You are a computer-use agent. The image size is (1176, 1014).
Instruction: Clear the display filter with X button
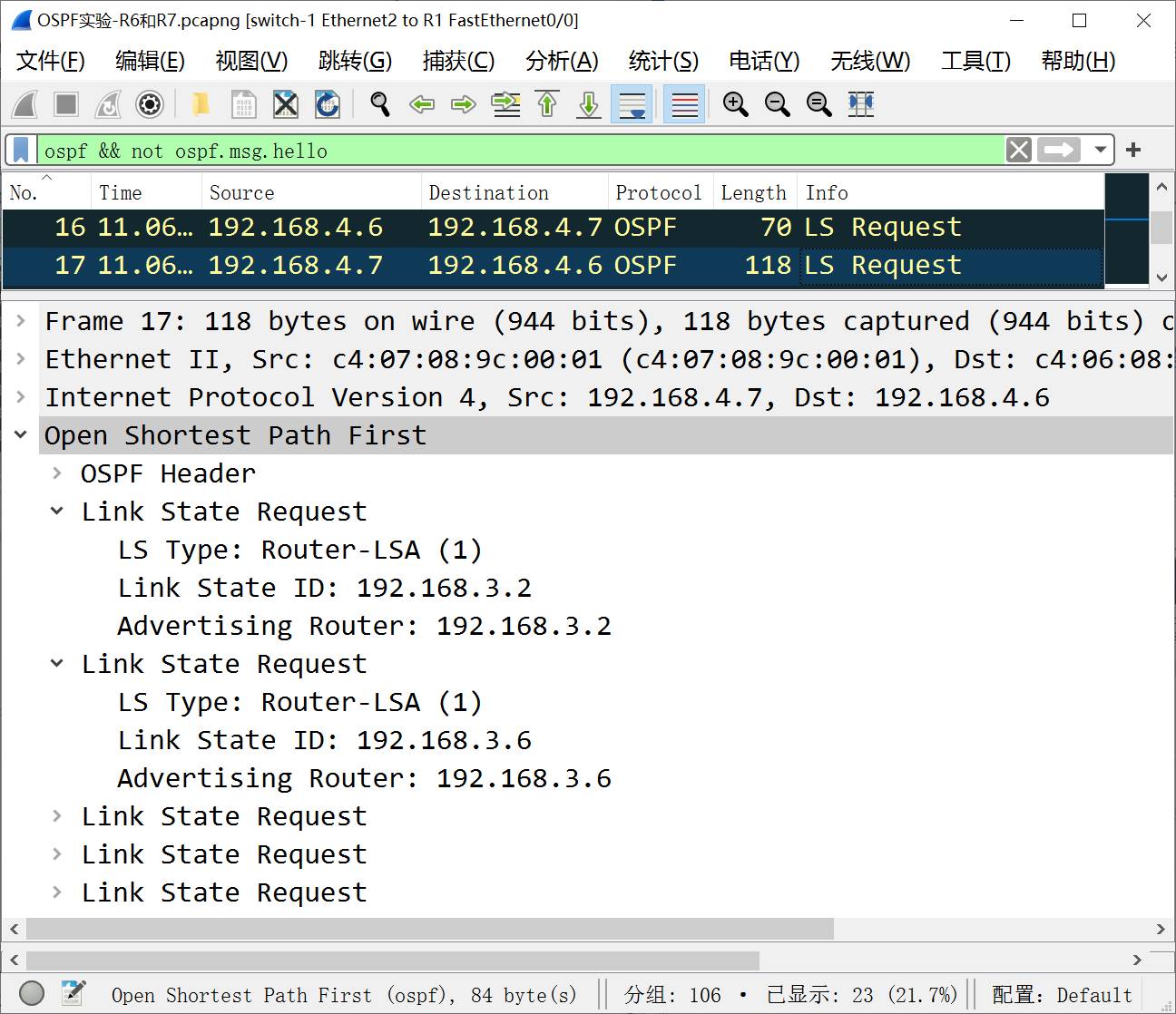tap(1019, 150)
